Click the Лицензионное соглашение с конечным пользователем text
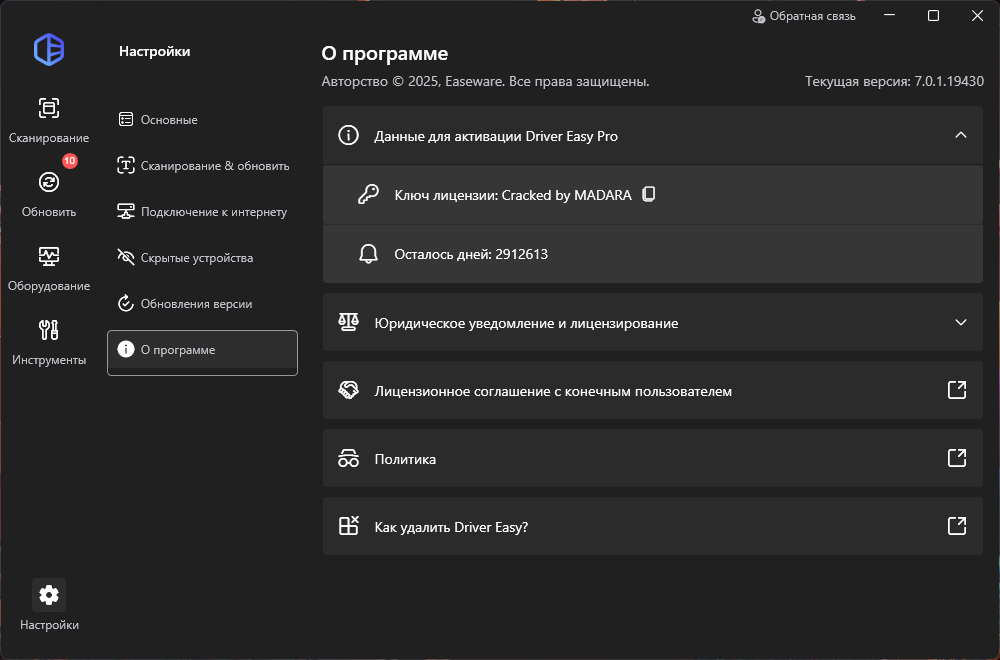Viewport: 1000px width, 660px height. pos(553,392)
